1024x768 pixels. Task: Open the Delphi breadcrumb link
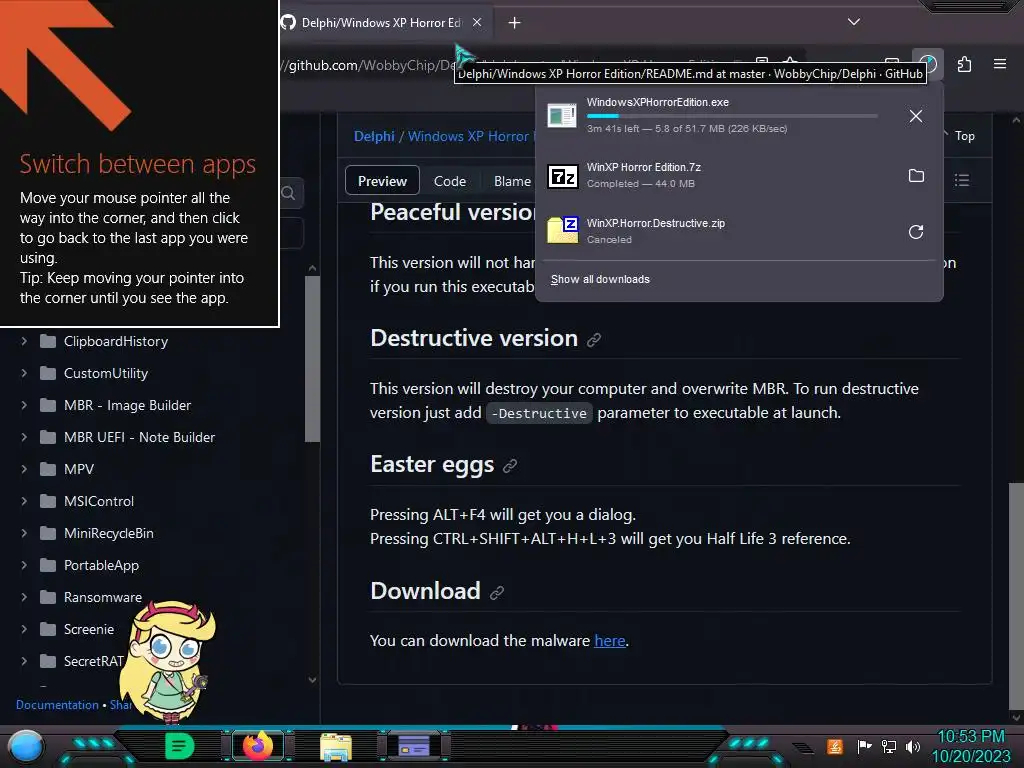click(x=374, y=136)
